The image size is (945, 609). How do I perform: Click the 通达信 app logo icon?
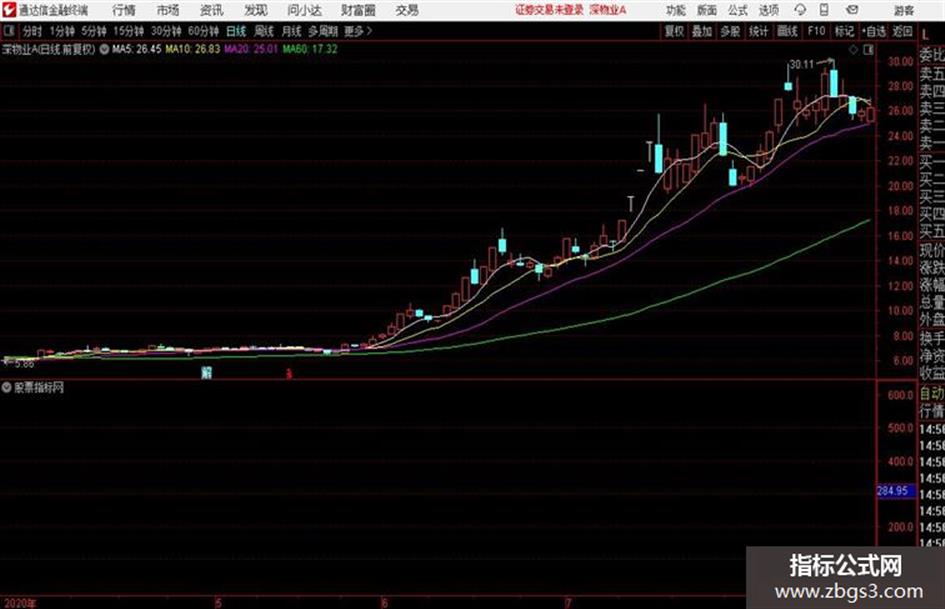click(9, 10)
